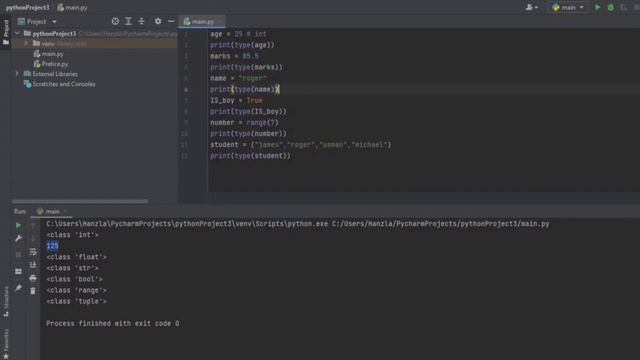Click the "roger" string in name assignment
The width and height of the screenshot is (640, 360).
252,78
